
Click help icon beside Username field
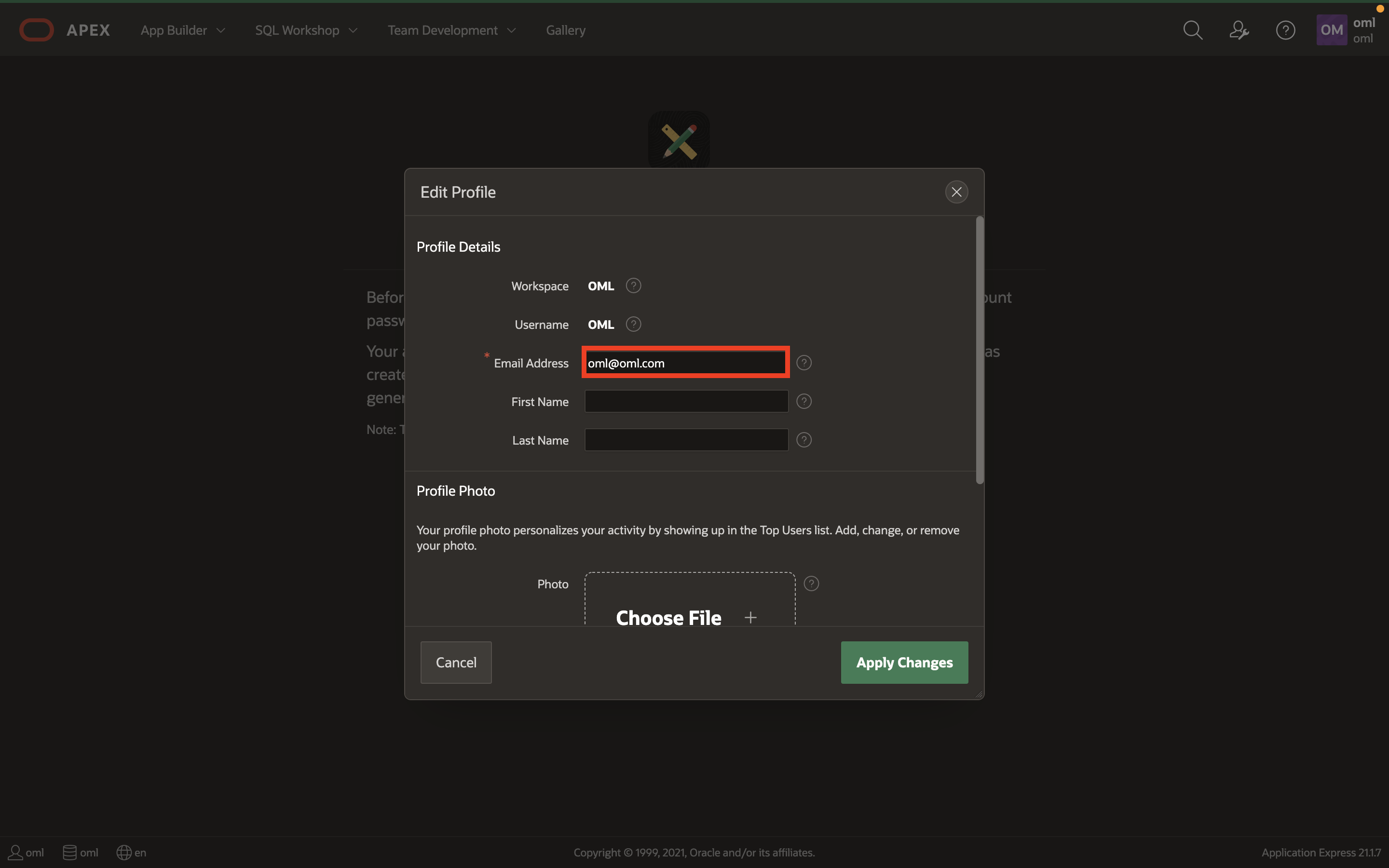pos(633,325)
